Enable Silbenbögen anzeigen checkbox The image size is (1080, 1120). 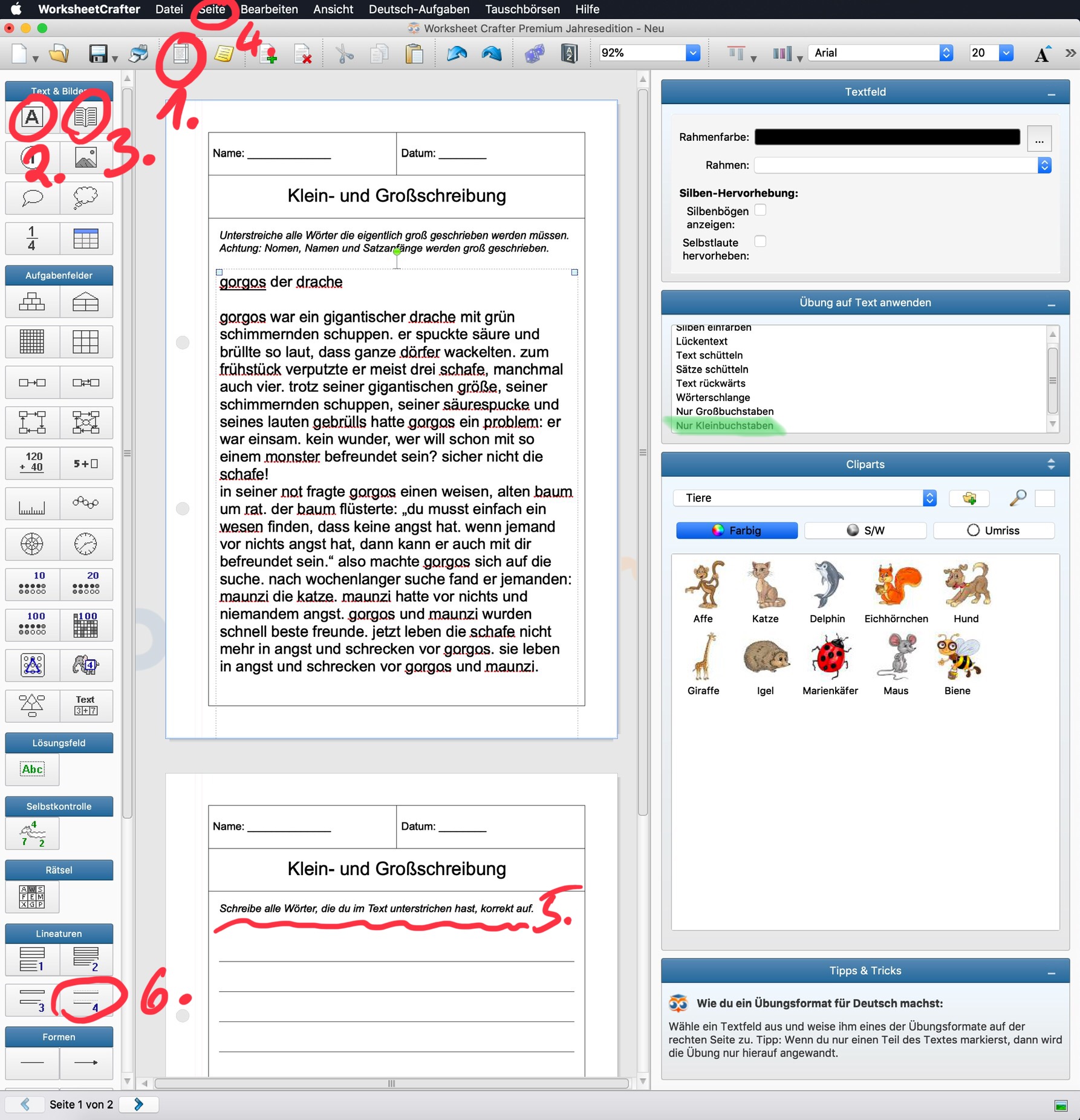760,210
